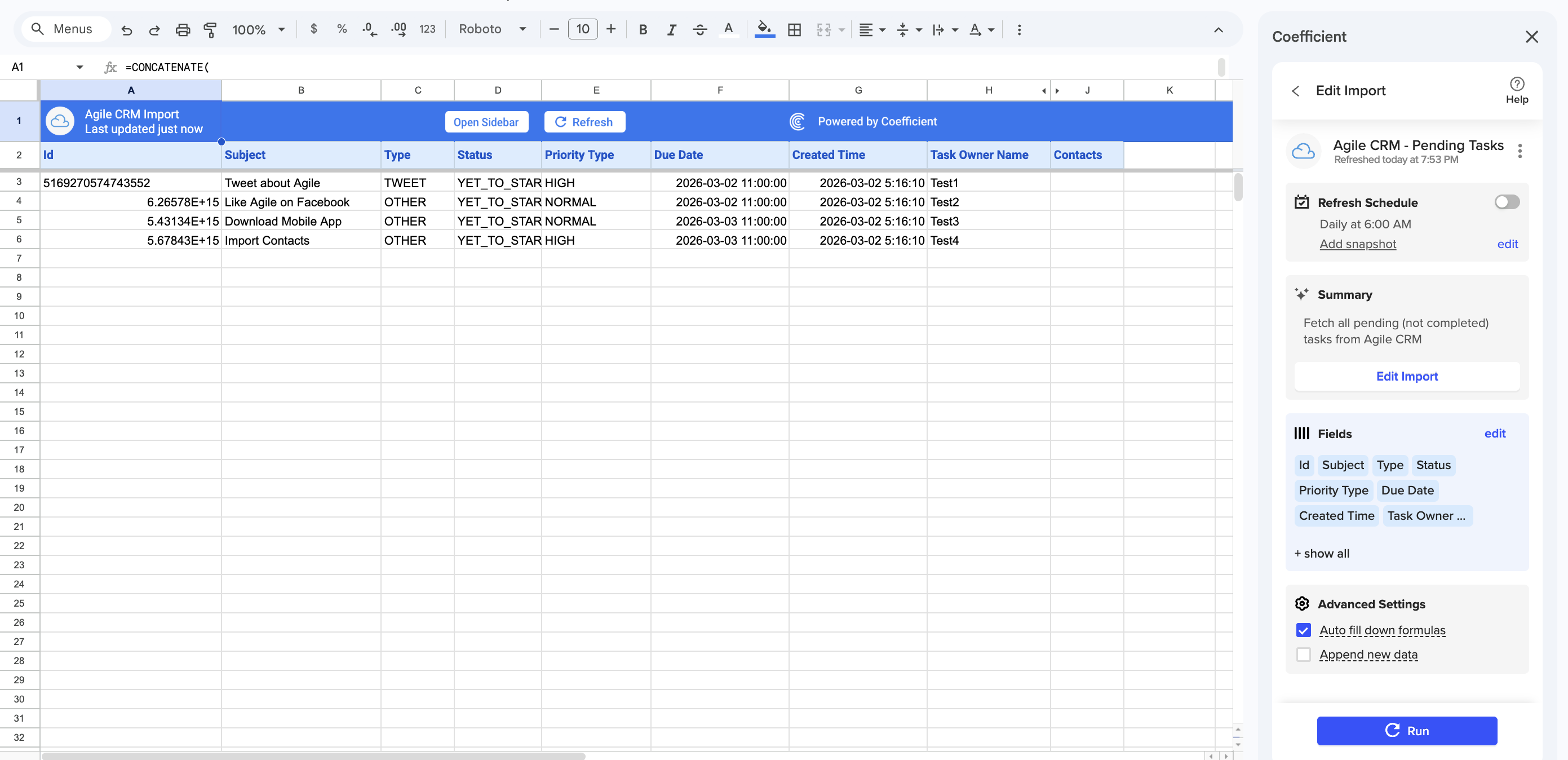Edit the Fields list

pyautogui.click(x=1494, y=433)
